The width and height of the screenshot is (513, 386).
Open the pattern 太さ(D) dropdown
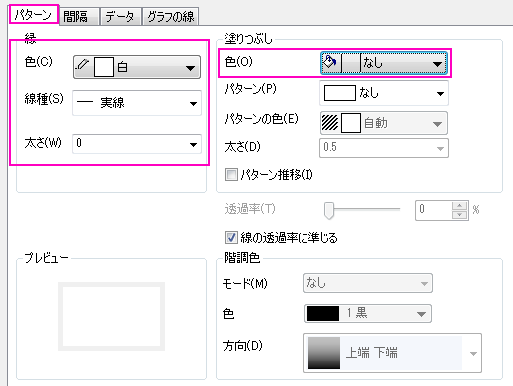(384, 148)
